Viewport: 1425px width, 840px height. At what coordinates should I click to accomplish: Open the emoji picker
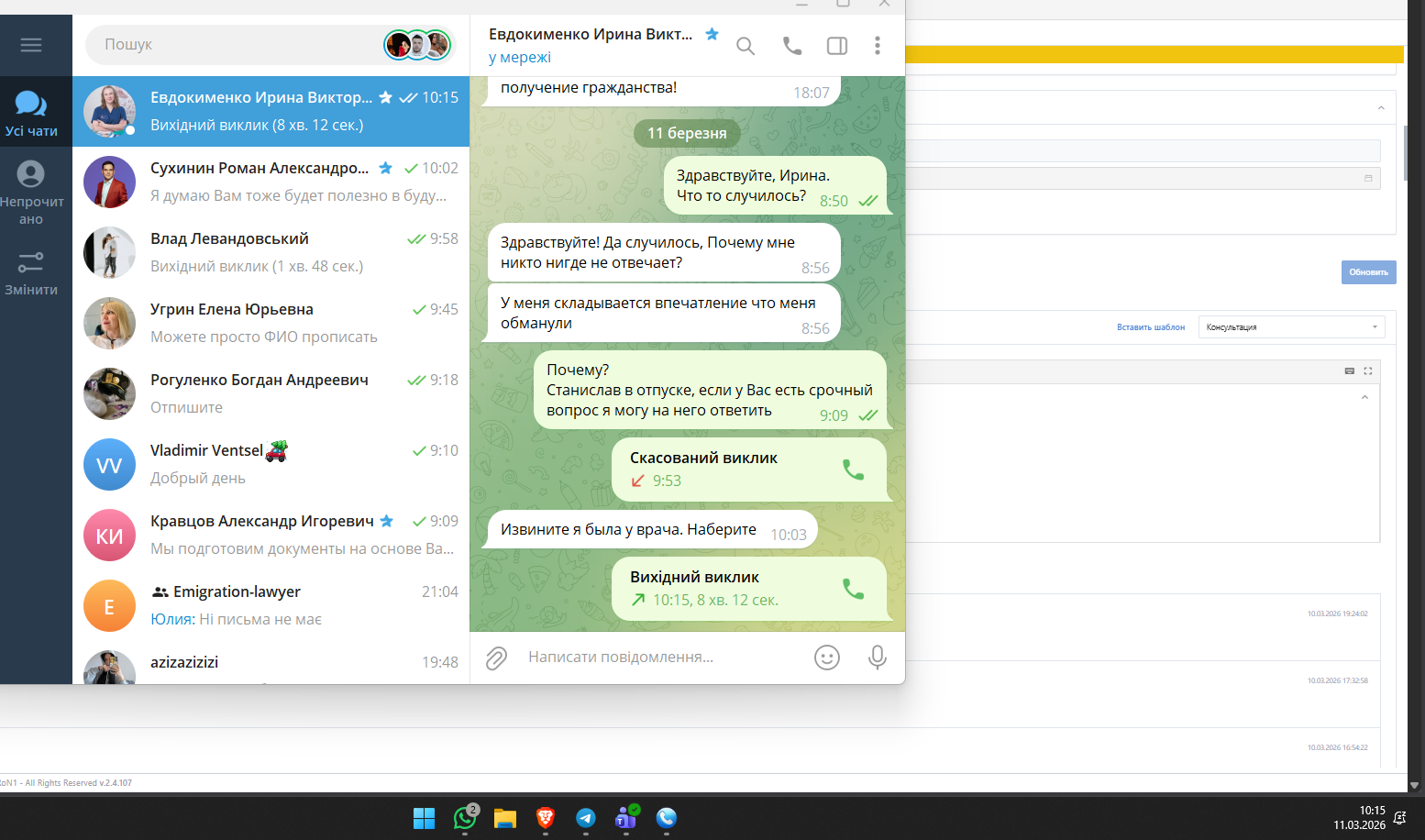point(827,658)
